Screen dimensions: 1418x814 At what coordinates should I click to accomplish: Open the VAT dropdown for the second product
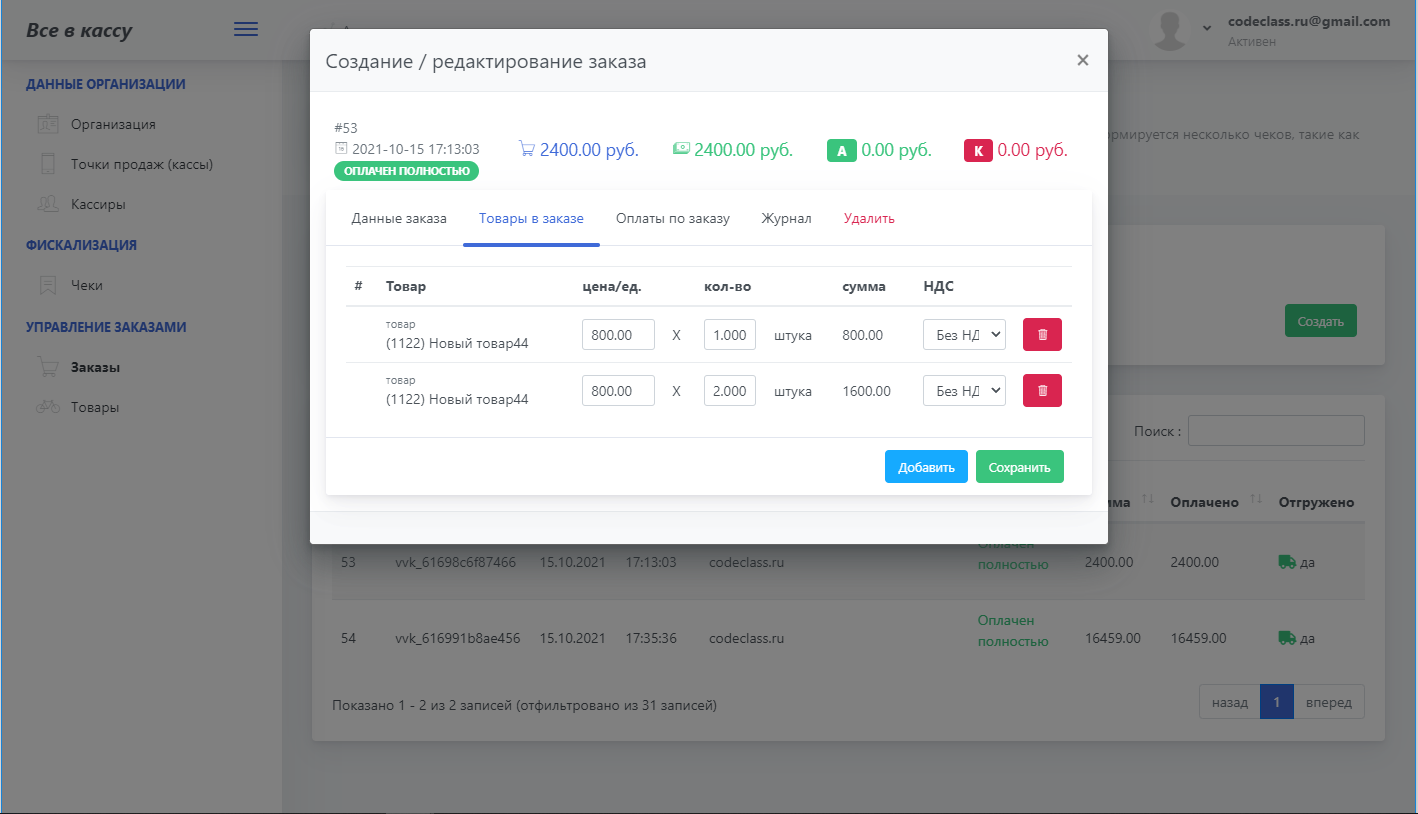tap(964, 391)
